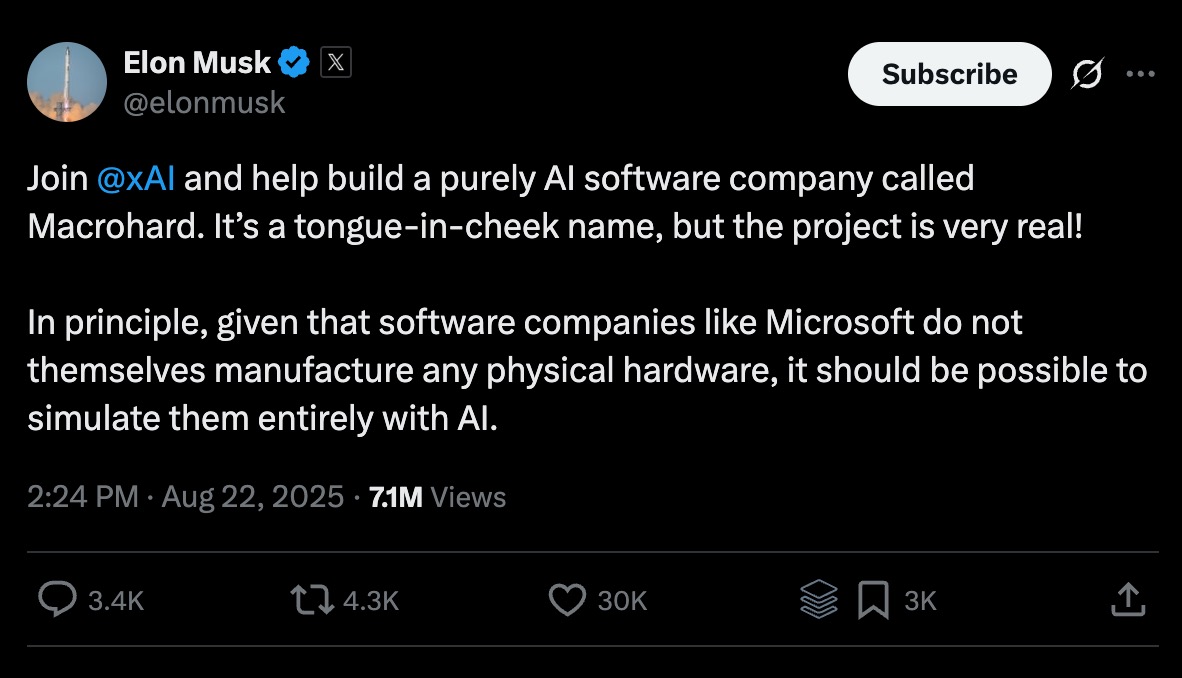Open the more options menu via ellipsis

coord(1141,73)
